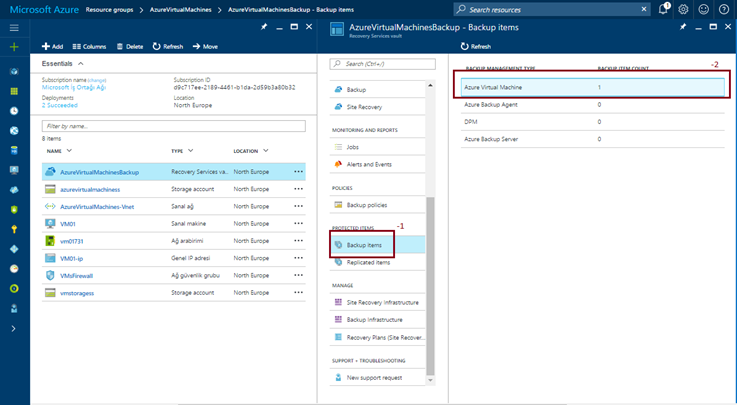Click the vm01731 network interface icon
Viewport: 737px width, 405px height.
pos(50,241)
